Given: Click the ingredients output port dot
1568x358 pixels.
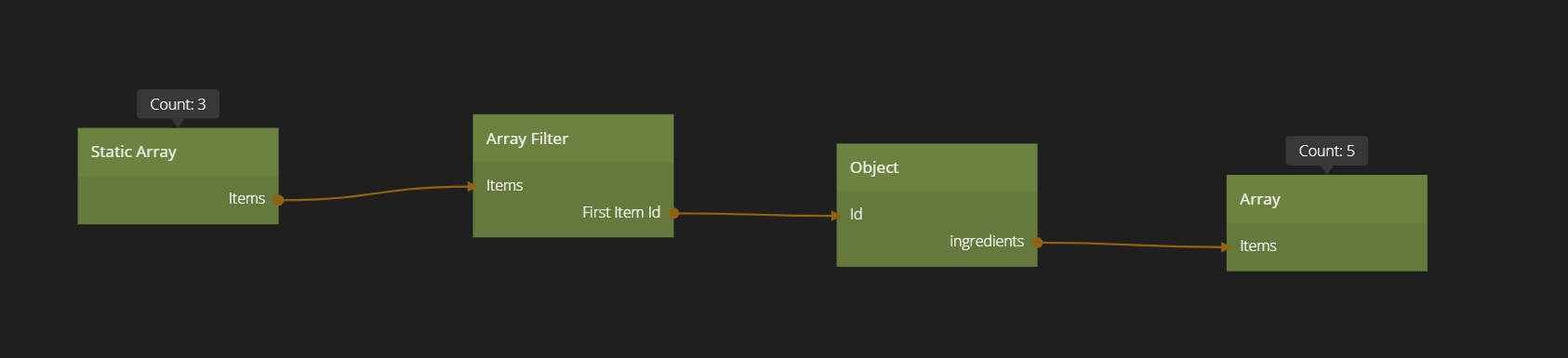Looking at the screenshot, I should 1038,243.
